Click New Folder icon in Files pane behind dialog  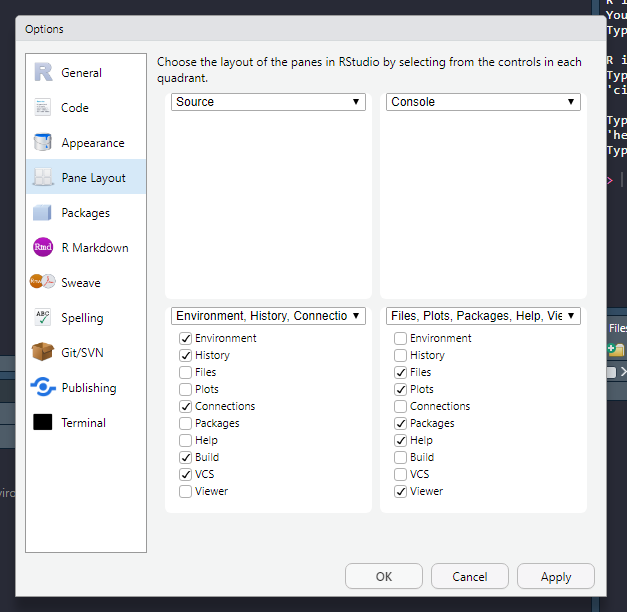pos(616,350)
